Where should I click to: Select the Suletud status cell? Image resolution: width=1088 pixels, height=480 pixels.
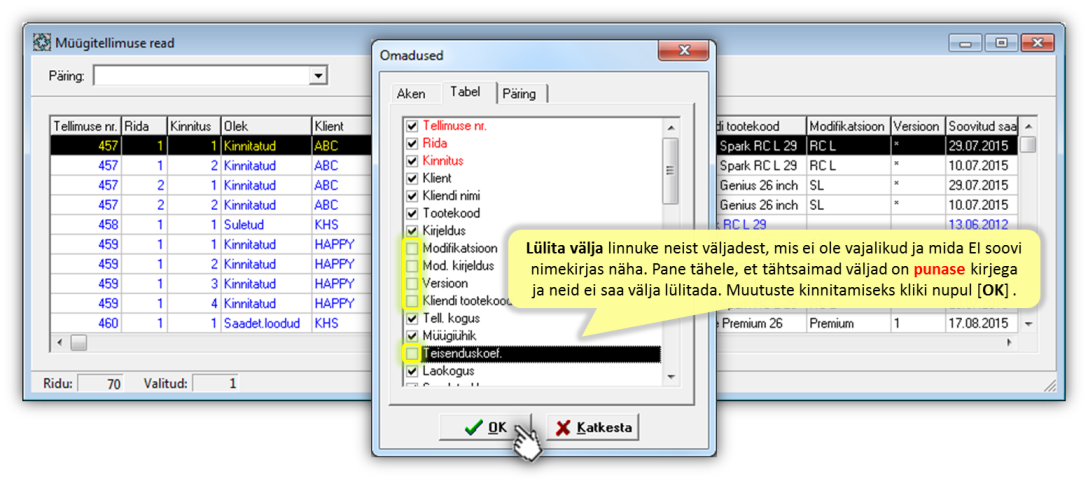[266, 225]
